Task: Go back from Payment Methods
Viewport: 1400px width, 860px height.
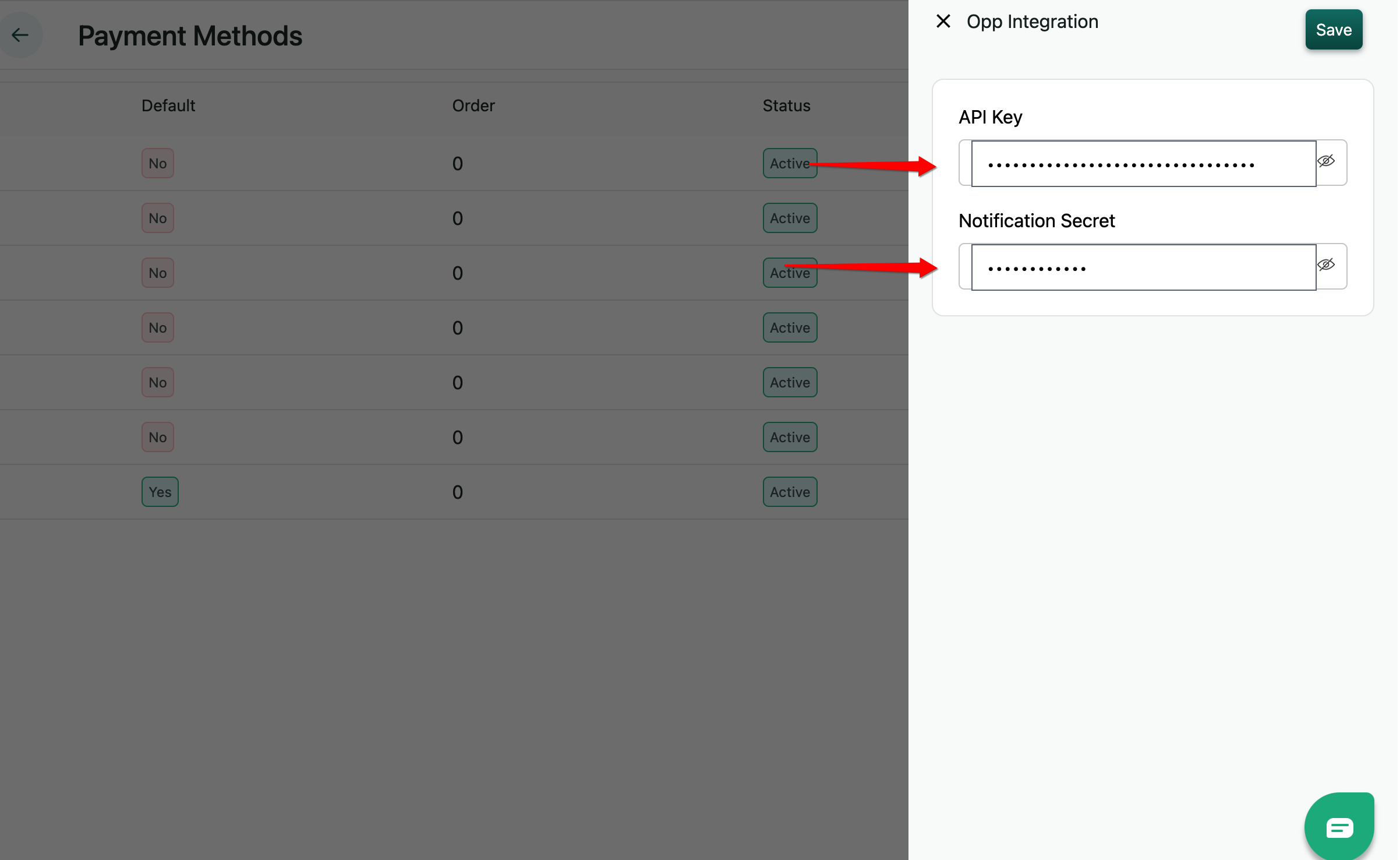Action: (20, 35)
